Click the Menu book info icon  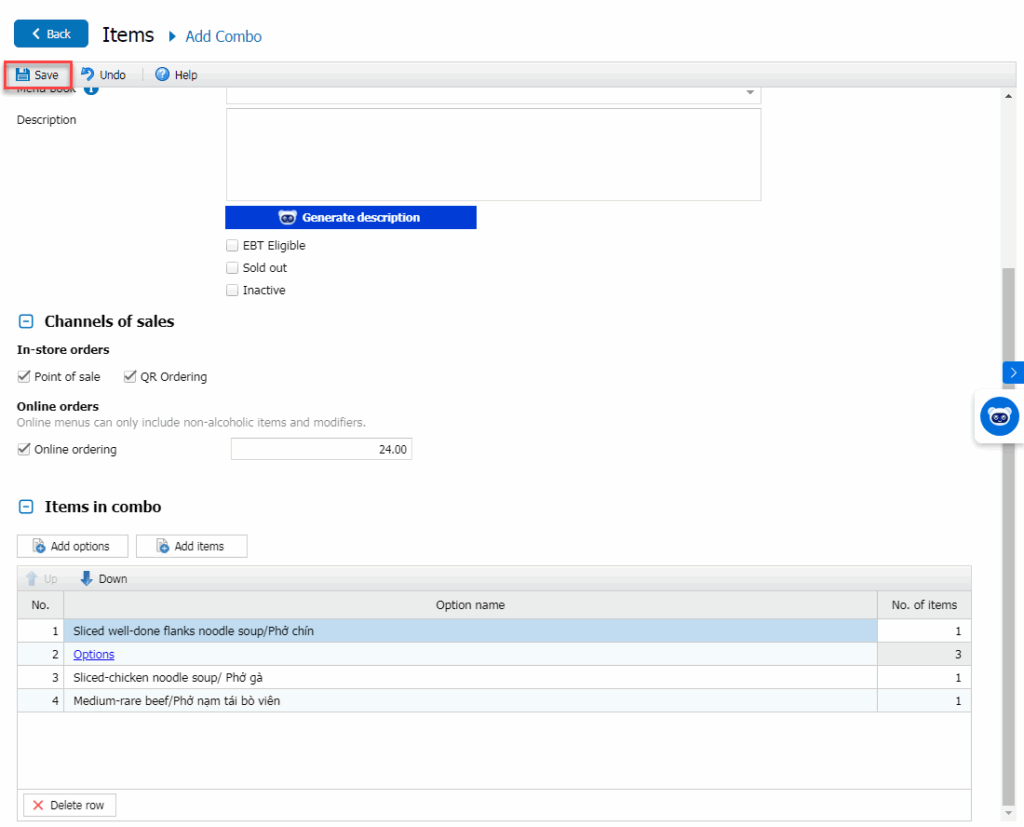click(91, 90)
